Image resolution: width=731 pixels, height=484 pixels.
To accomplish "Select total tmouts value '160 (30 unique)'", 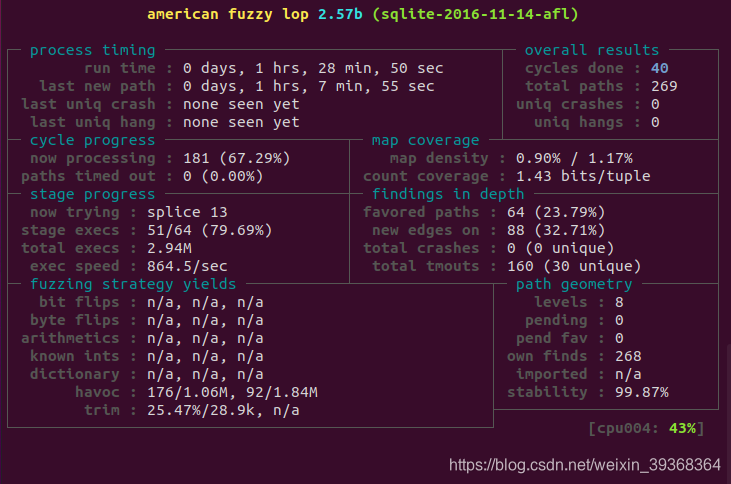I will click(x=574, y=266).
